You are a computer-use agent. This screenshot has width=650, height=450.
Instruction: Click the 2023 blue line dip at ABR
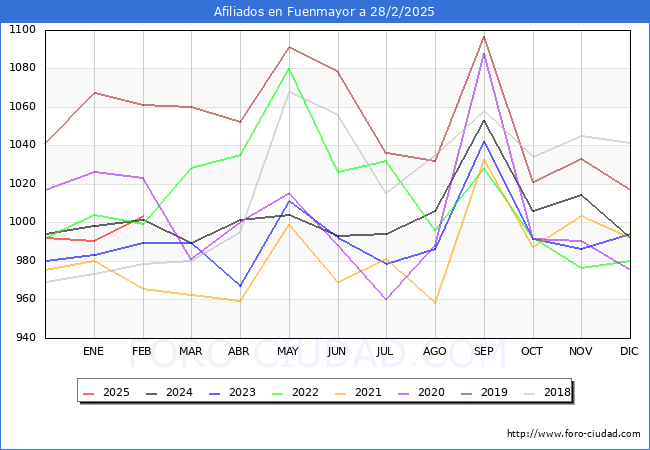tap(240, 286)
